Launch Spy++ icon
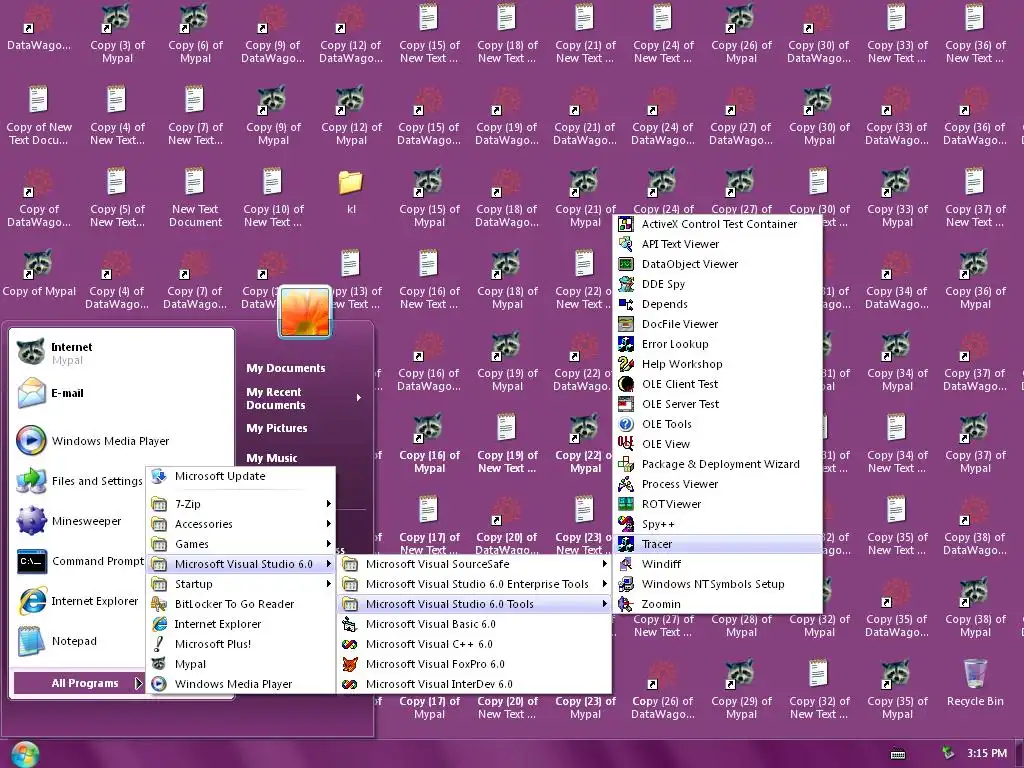This screenshot has height=768, width=1024. point(626,524)
